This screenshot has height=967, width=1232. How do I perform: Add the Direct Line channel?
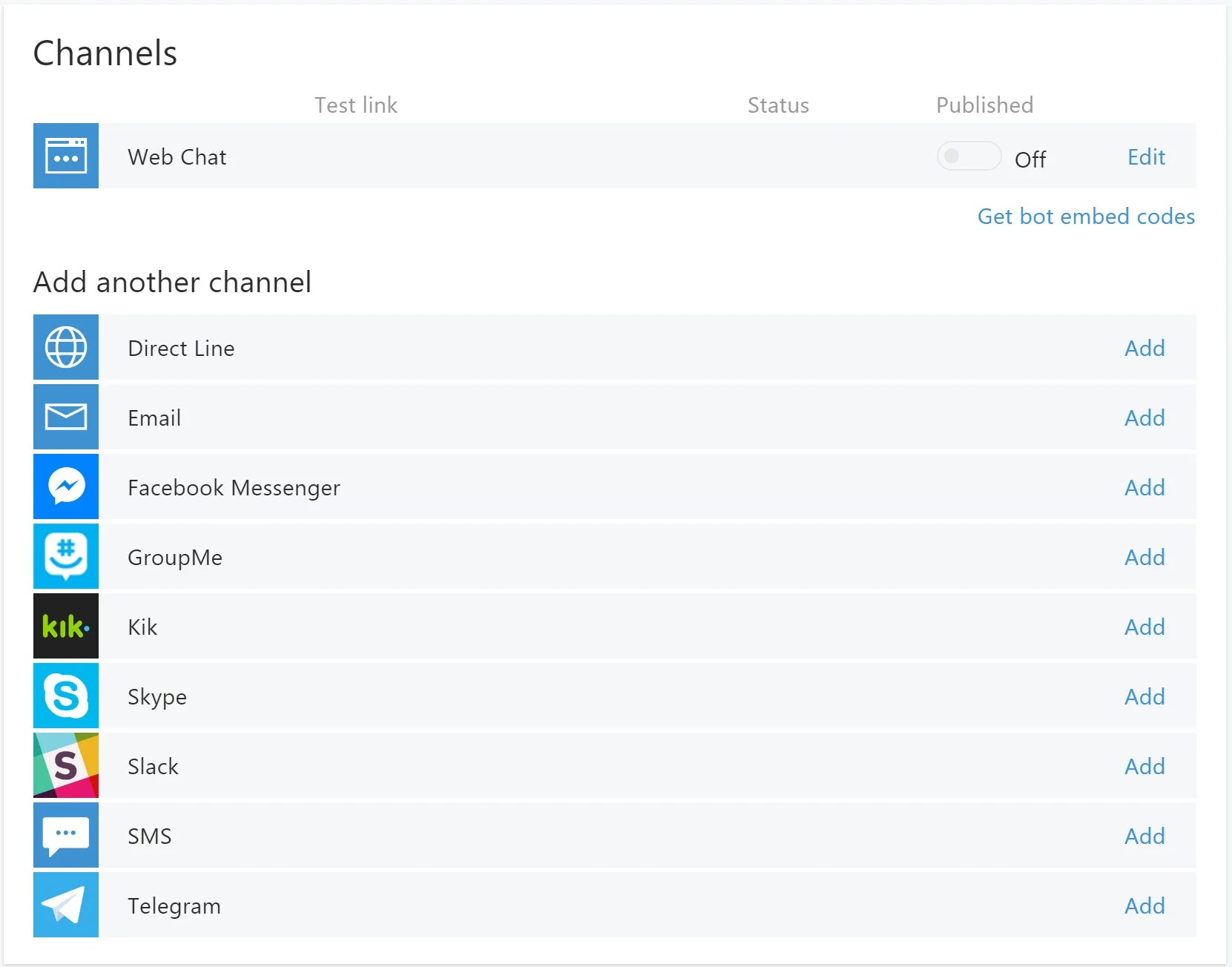1144,349
